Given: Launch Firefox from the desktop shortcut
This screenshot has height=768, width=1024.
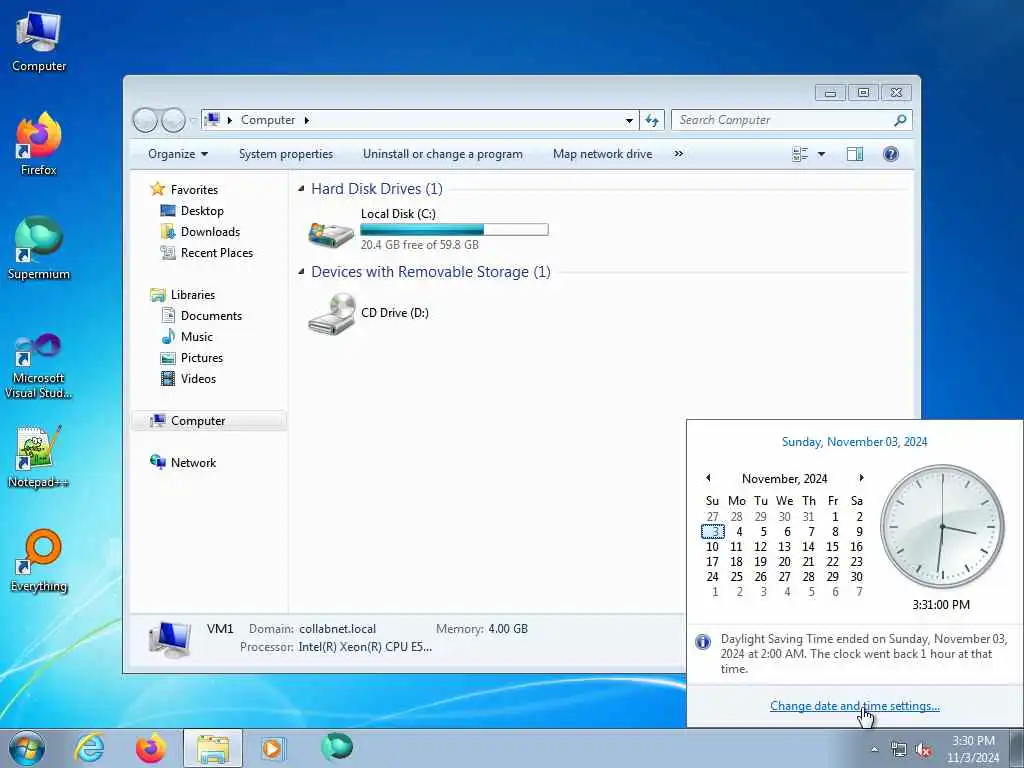Looking at the screenshot, I should click(x=39, y=145).
